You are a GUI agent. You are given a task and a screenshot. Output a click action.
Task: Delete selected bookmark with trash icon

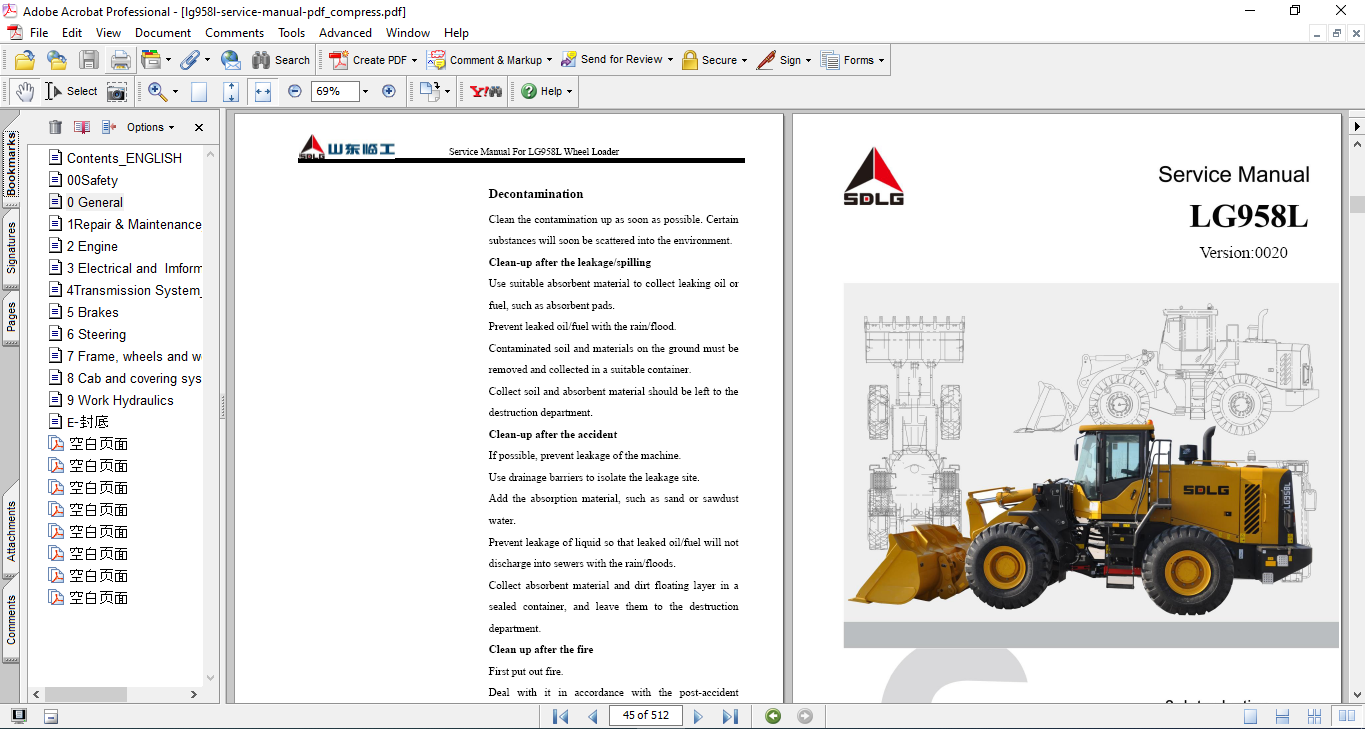pos(55,127)
